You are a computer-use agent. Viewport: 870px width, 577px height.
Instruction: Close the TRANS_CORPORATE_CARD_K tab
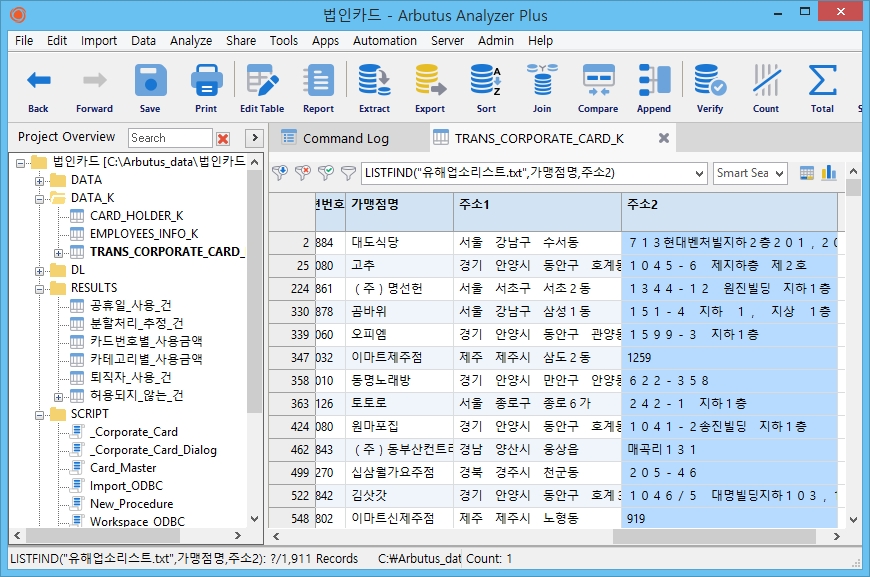click(664, 138)
